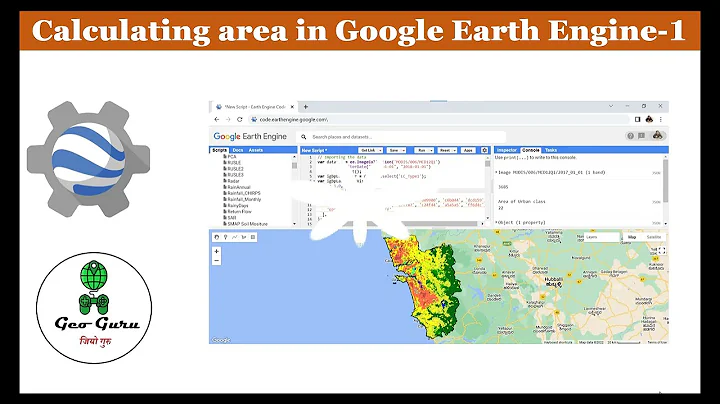720x404 pixels.
Task: Open the RainyDays script file
Action: (x=236, y=206)
